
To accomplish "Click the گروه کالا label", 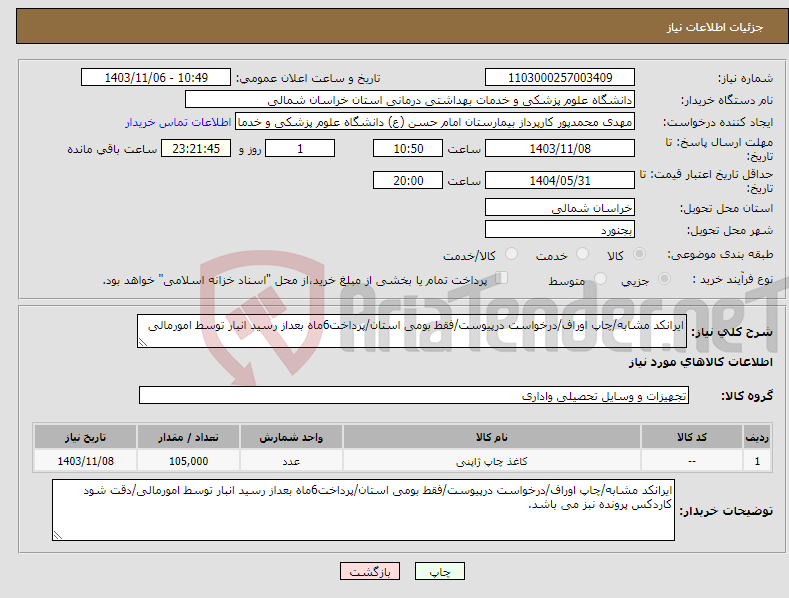I will (747, 396).
